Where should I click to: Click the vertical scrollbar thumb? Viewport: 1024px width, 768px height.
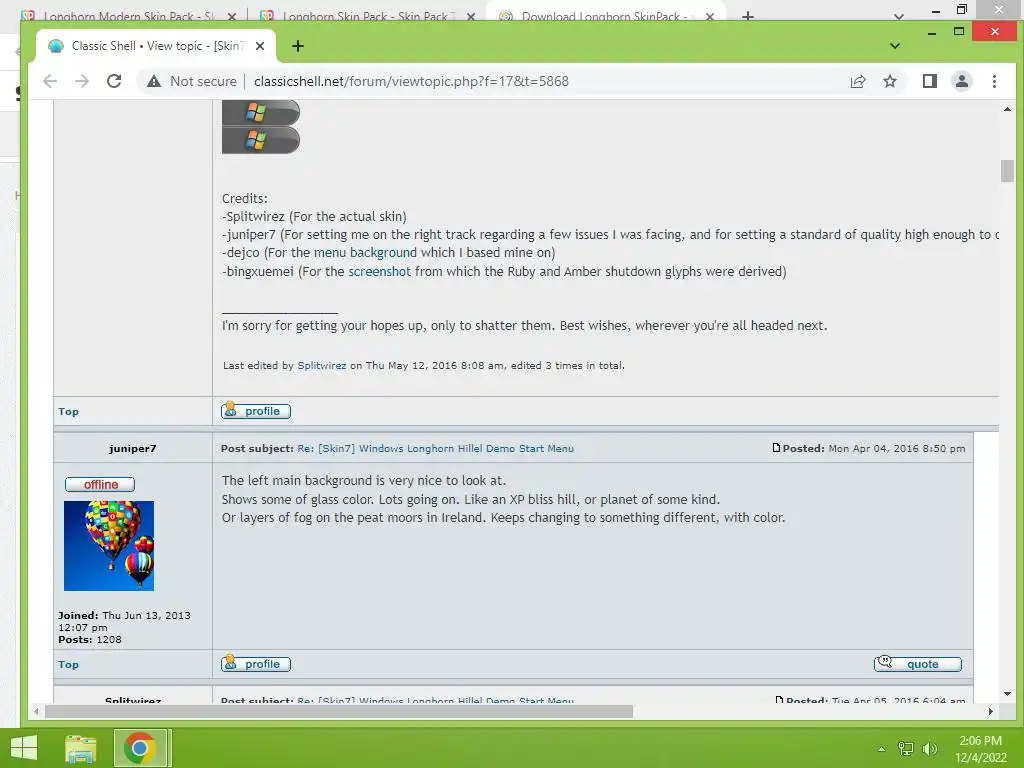click(1007, 171)
